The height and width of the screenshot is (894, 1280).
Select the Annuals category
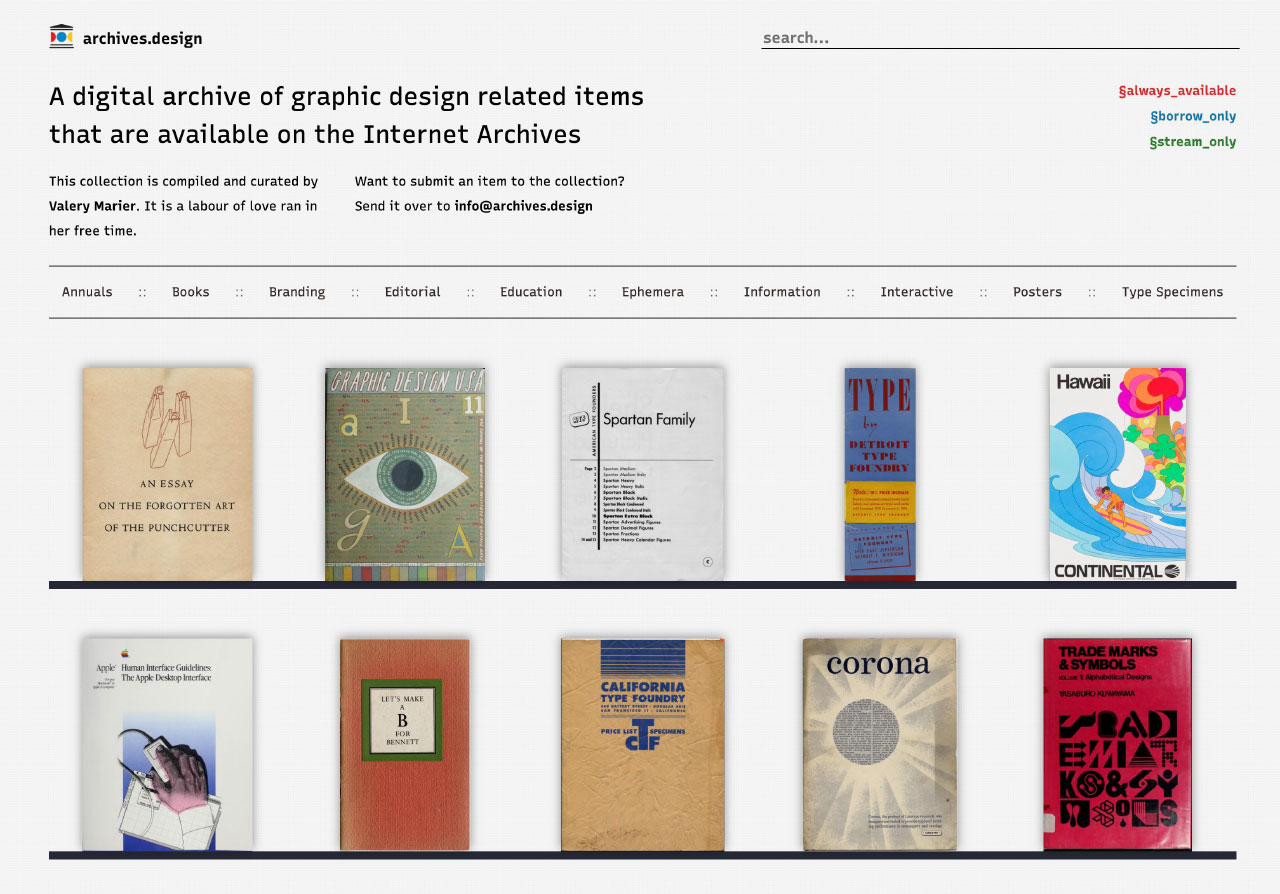[x=87, y=292]
